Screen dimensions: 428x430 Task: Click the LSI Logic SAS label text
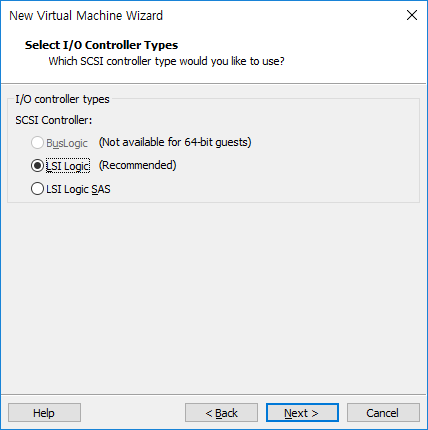click(x=78, y=189)
